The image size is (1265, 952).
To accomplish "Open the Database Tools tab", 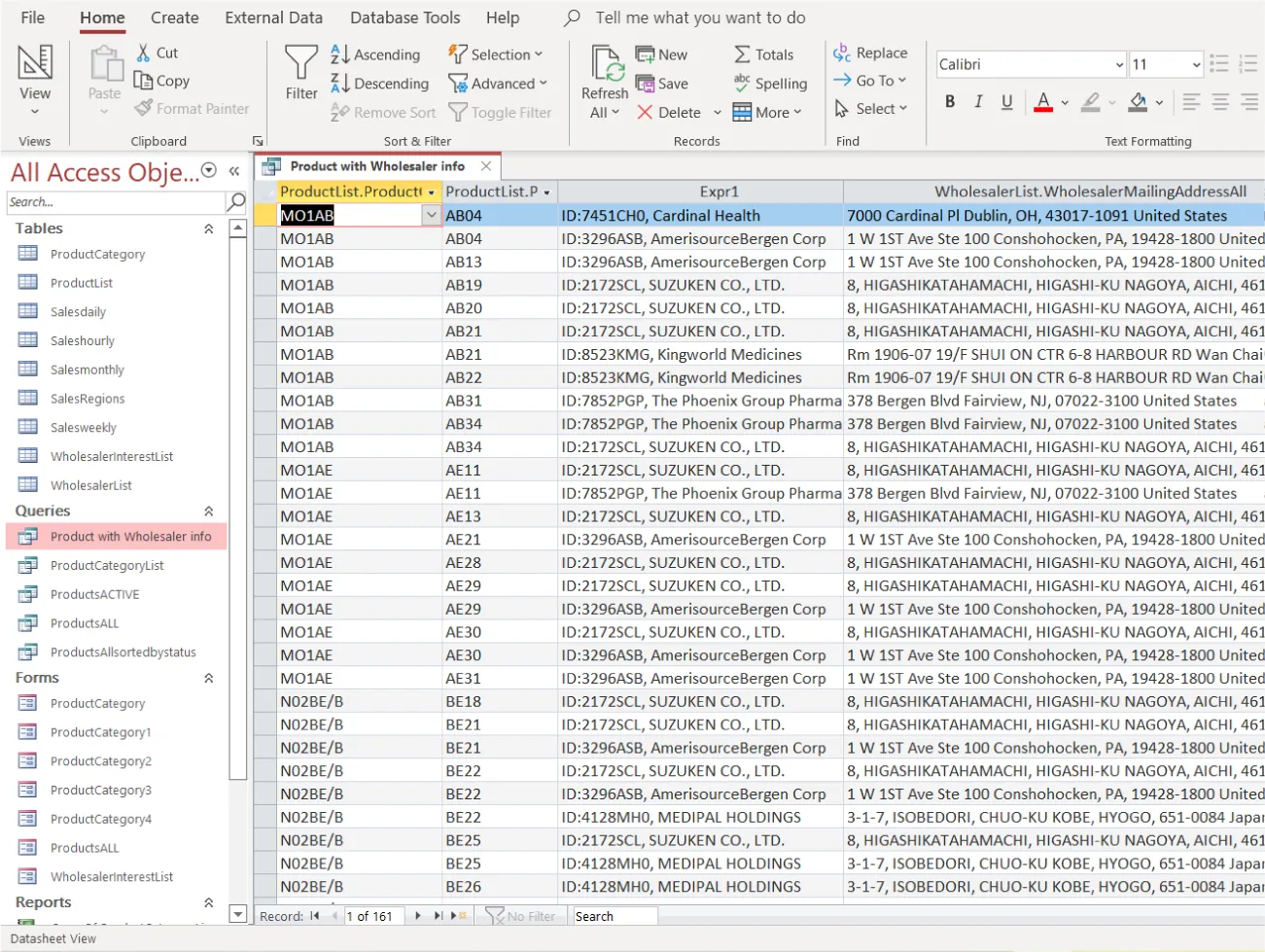I will click(404, 17).
